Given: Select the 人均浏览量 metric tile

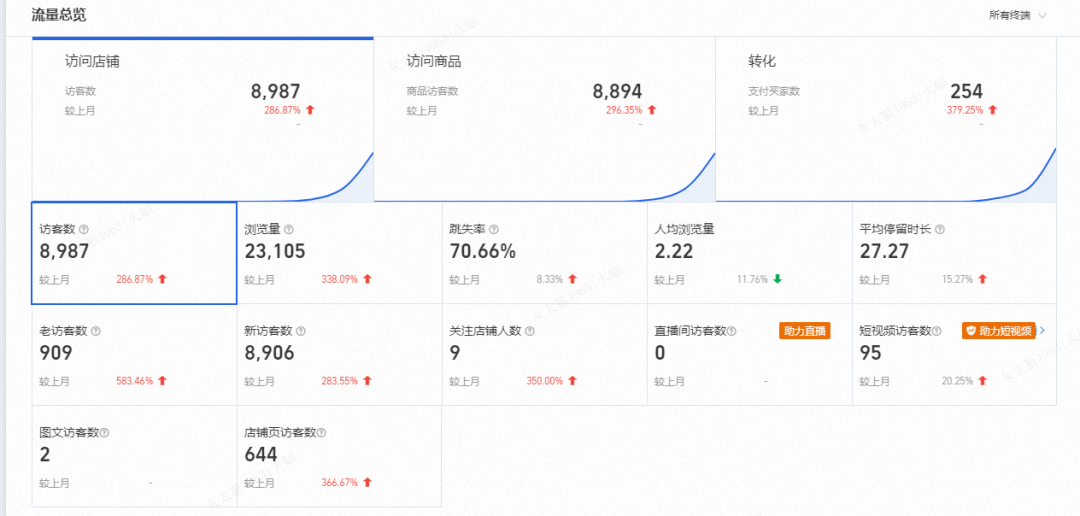Looking at the screenshot, I should [x=749, y=253].
